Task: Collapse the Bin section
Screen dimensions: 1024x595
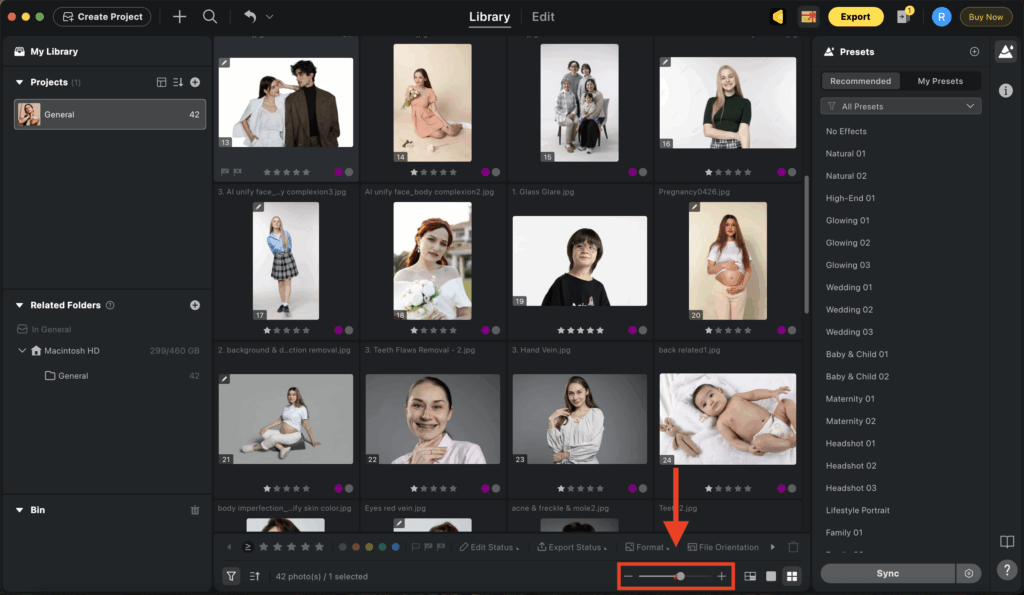Action: tap(20, 510)
